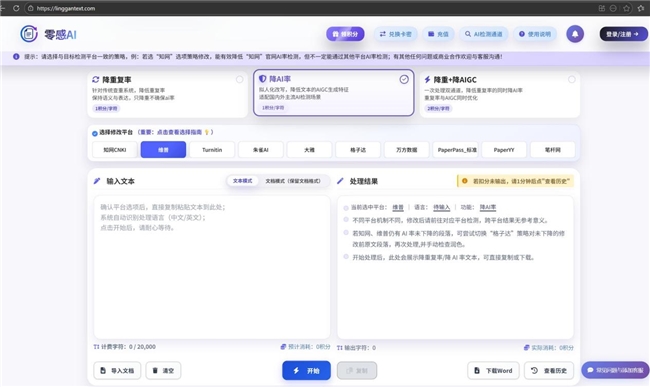Viewport: 650px width, 387px height.
Task: Select the 降AI率 mode card
Action: pyautogui.click(x=334, y=93)
